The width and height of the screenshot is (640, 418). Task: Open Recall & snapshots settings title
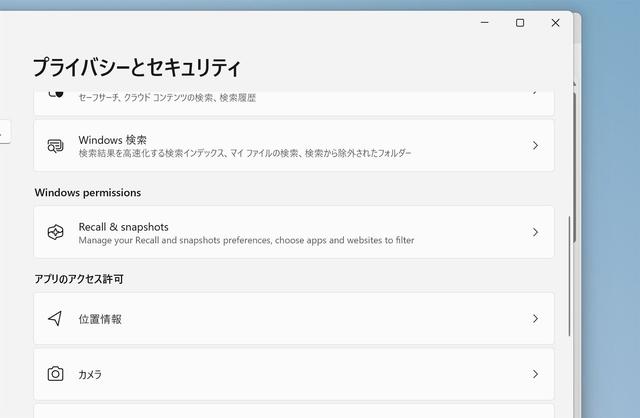point(123,227)
